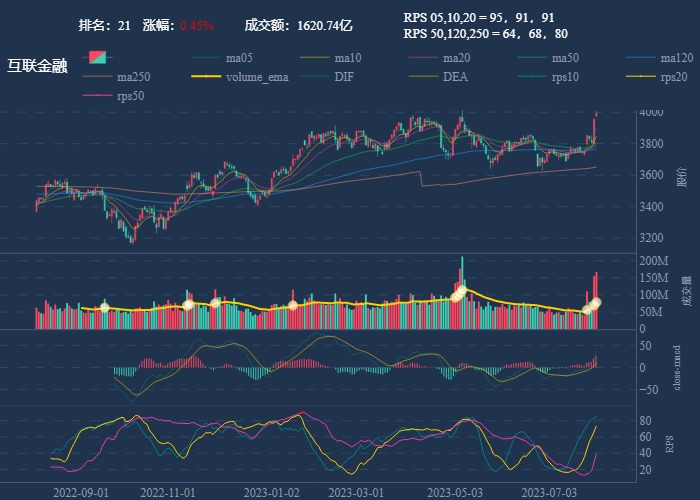Click the 股价 axis title
Image resolution: width=700 pixels, height=500 pixels.
coord(682,177)
